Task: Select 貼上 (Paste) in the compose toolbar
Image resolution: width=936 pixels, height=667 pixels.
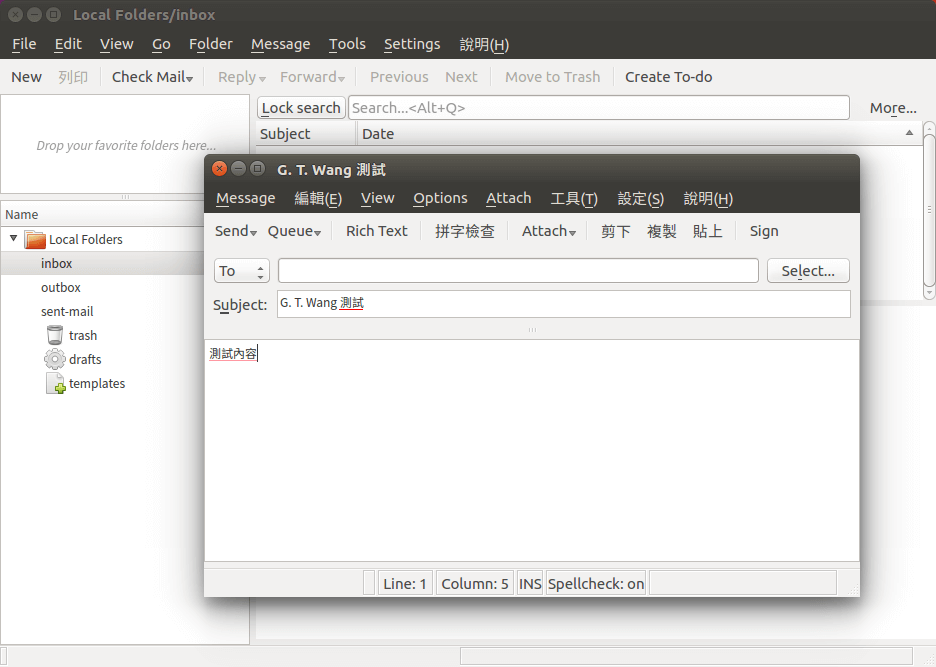Action: click(x=707, y=231)
